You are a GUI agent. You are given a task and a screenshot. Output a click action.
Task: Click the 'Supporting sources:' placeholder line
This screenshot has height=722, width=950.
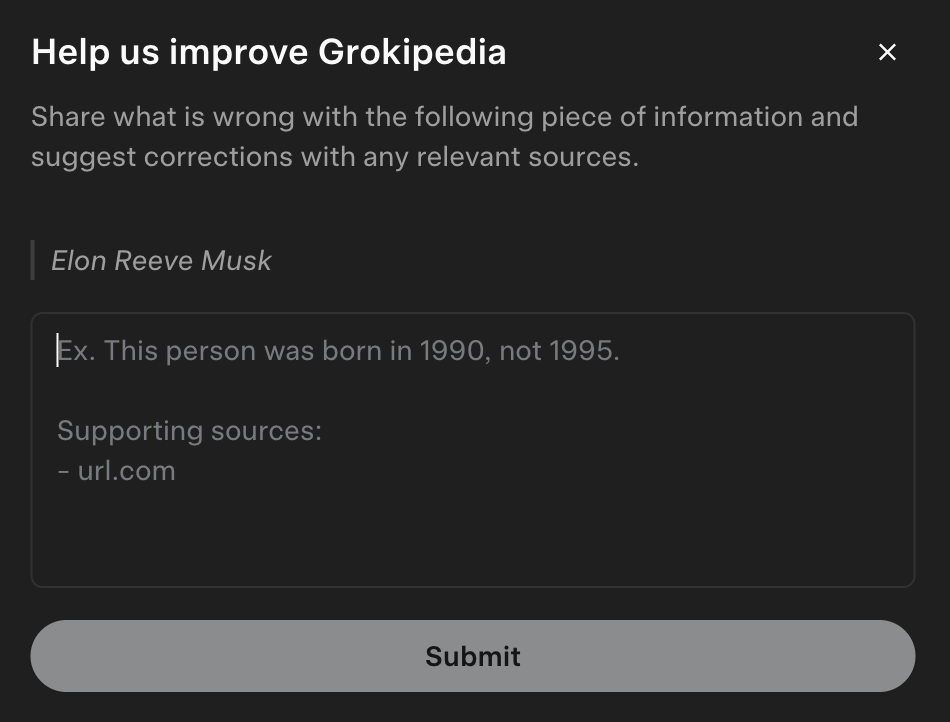pyautogui.click(x=189, y=431)
